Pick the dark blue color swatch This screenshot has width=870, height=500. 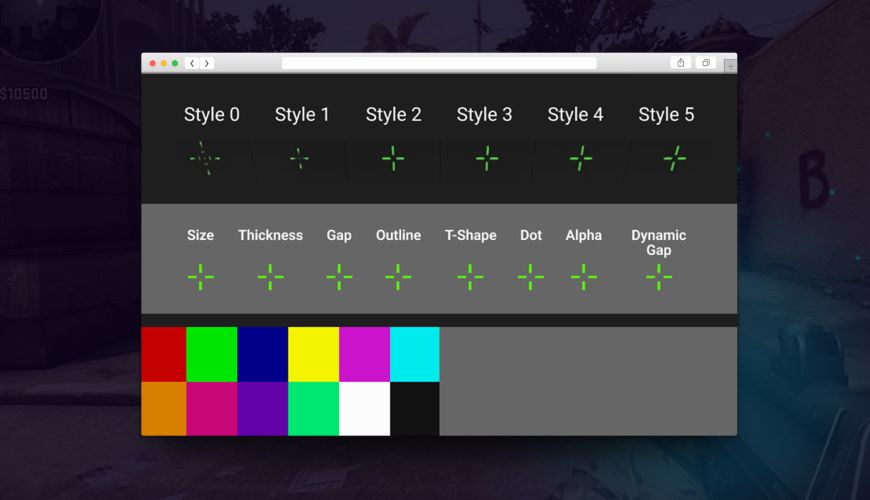pos(262,354)
